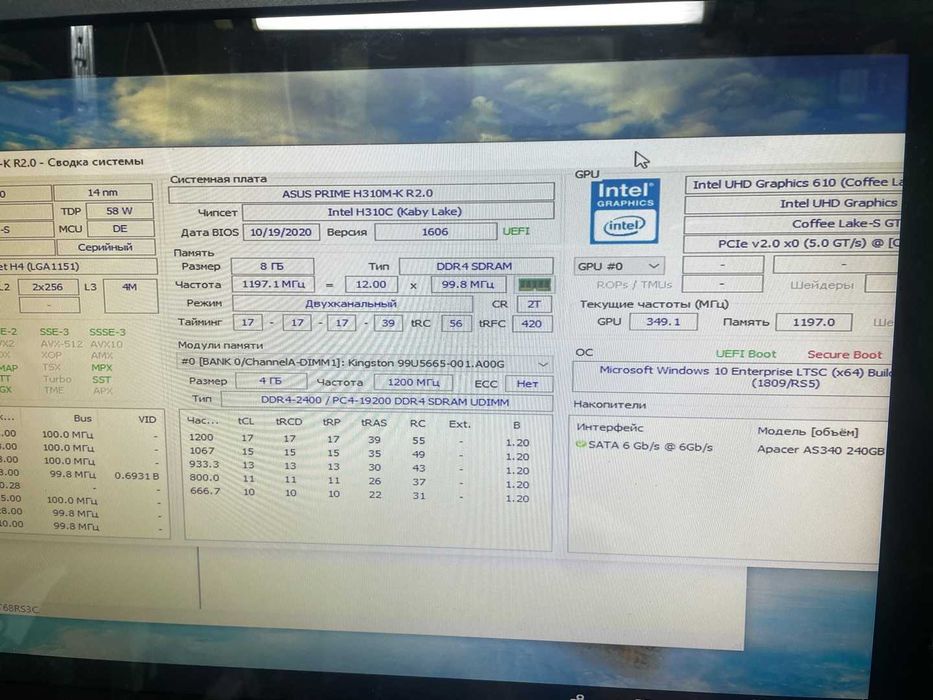Open the memory module selector dropdown (Kingston 99U5665)
The image size is (933, 700).
364,363
